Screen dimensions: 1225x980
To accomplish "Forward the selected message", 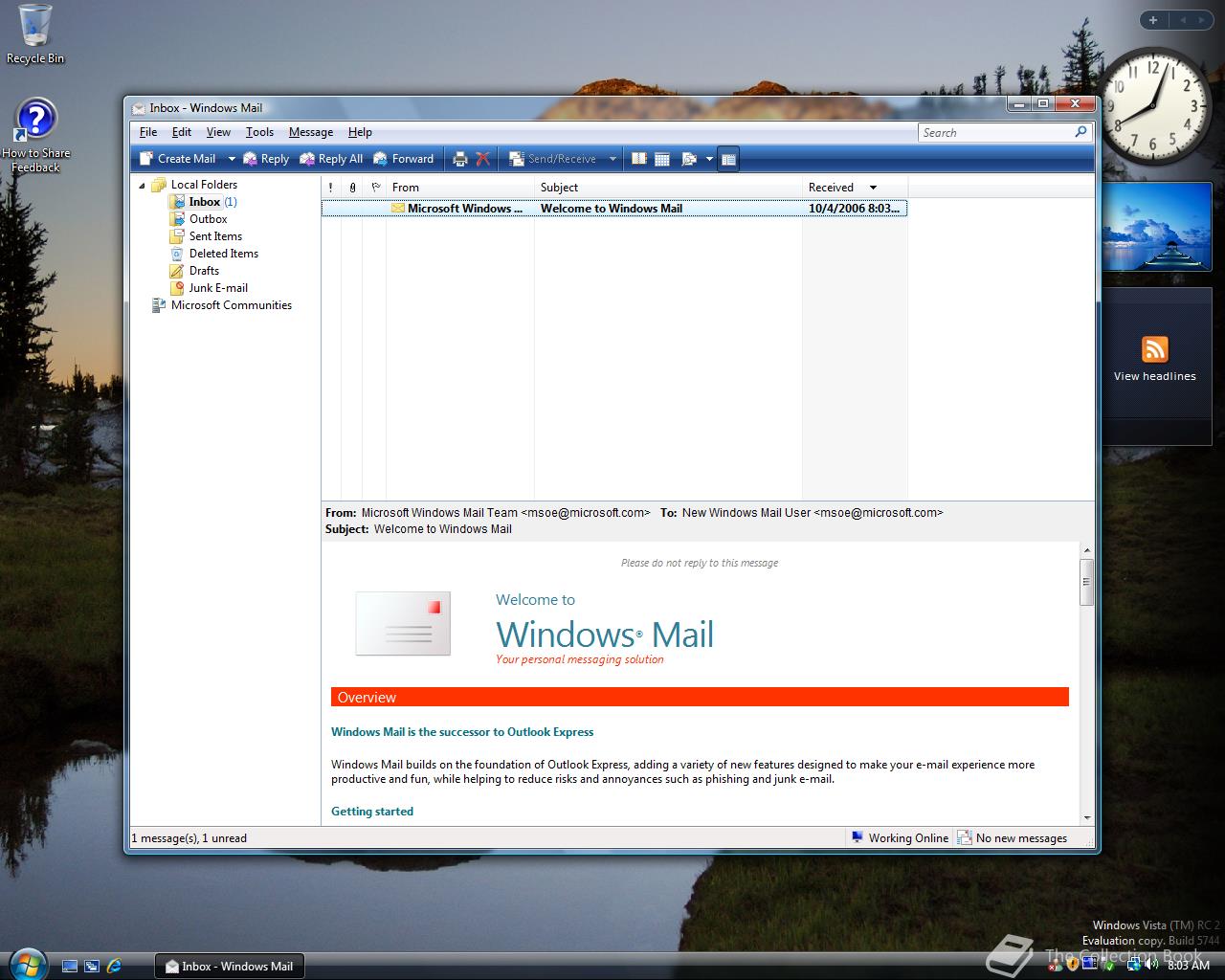I will coord(403,159).
